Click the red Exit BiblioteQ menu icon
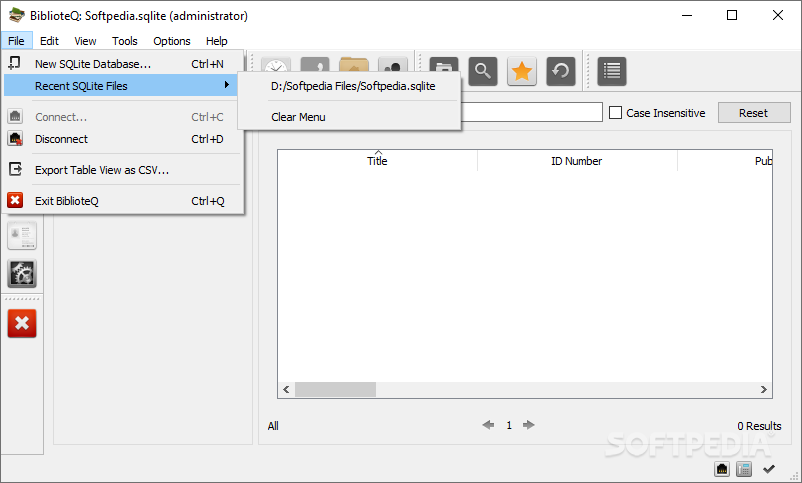 [x=15, y=200]
